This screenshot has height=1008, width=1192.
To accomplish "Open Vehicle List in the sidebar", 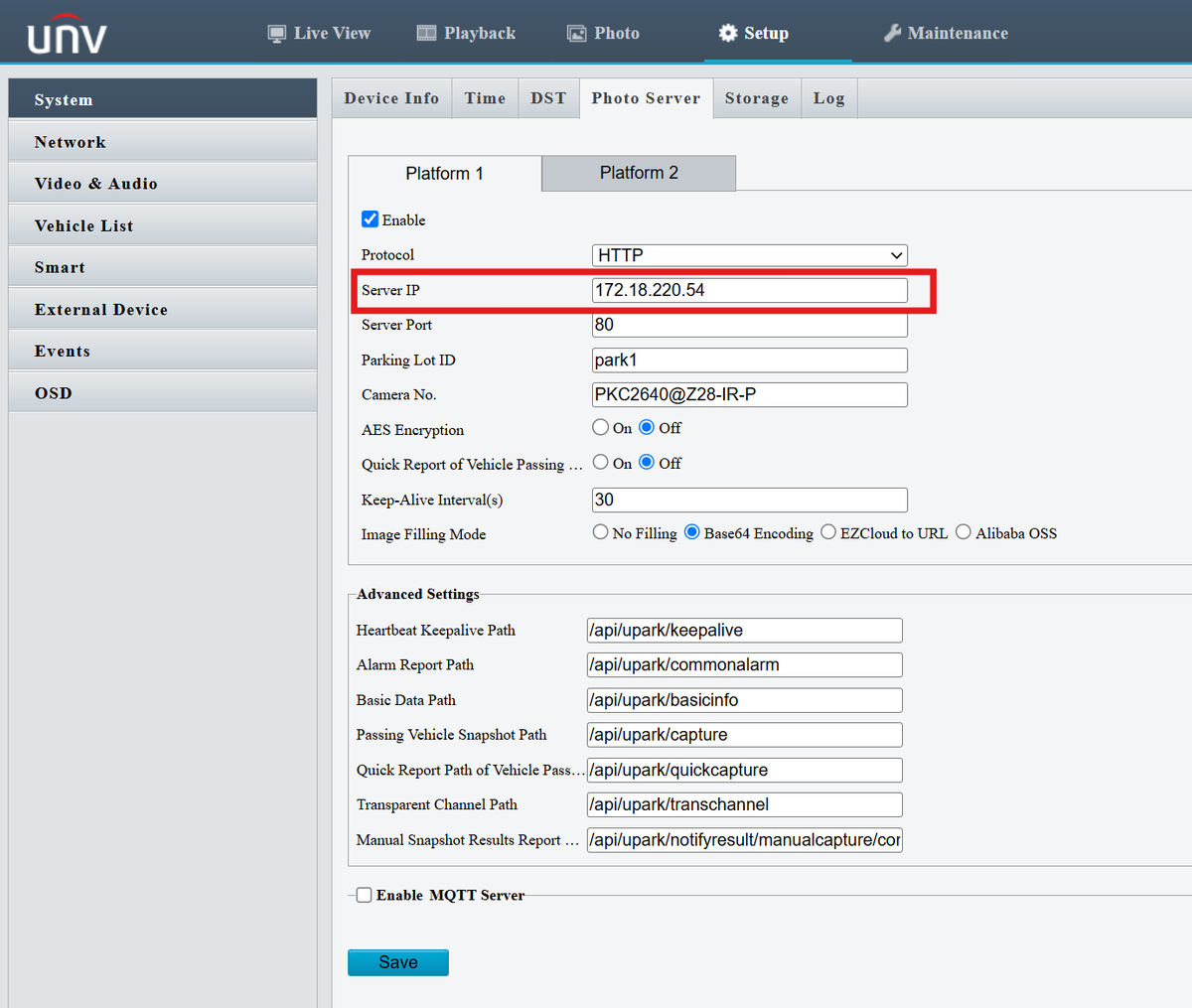I will (163, 225).
